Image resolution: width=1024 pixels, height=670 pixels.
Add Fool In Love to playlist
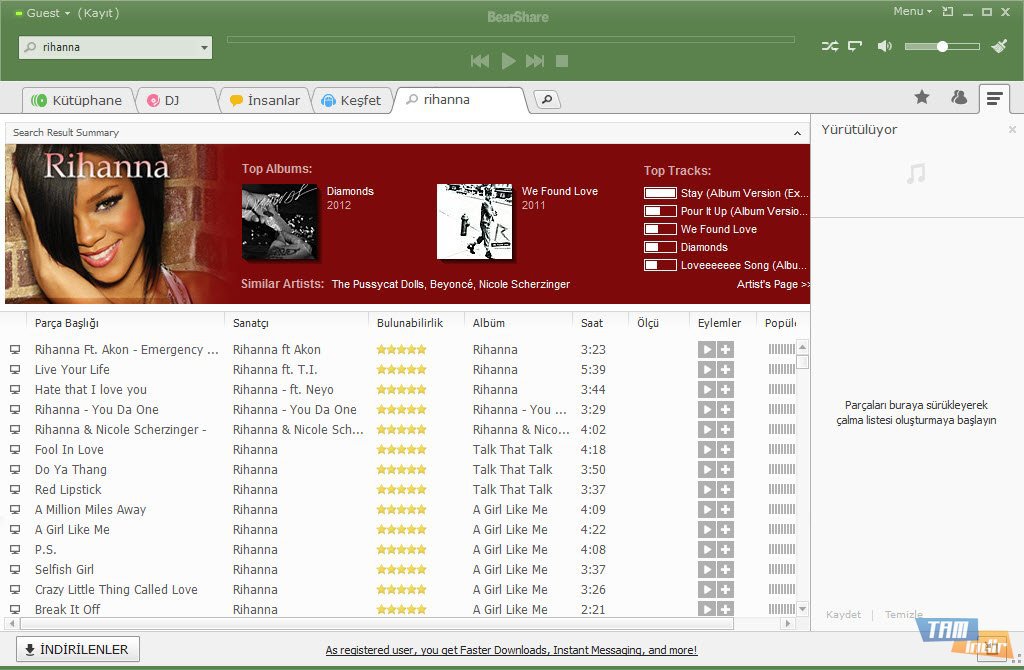coord(725,450)
